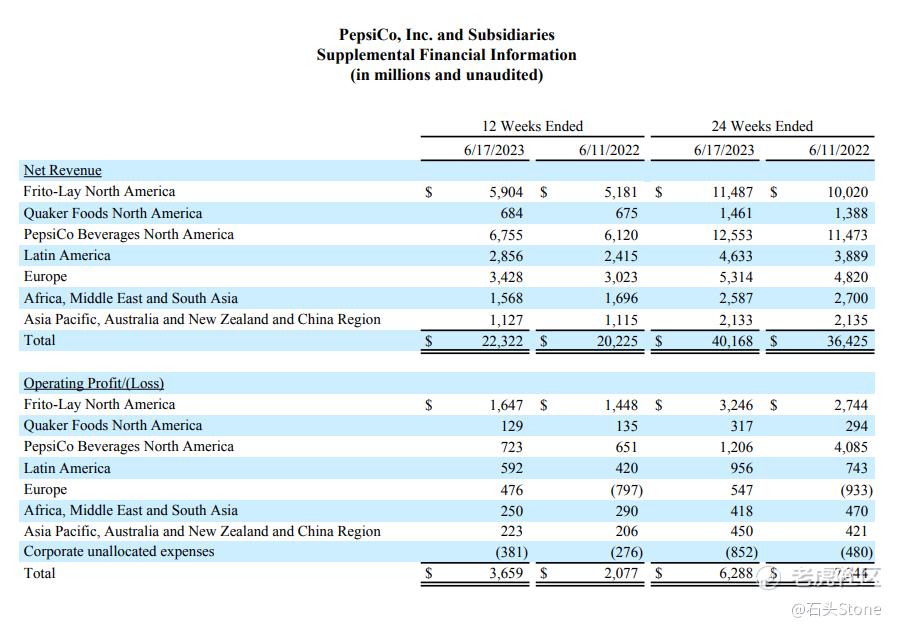
Task: Click Quaker Foods operating profit 129
Action: click(512, 426)
